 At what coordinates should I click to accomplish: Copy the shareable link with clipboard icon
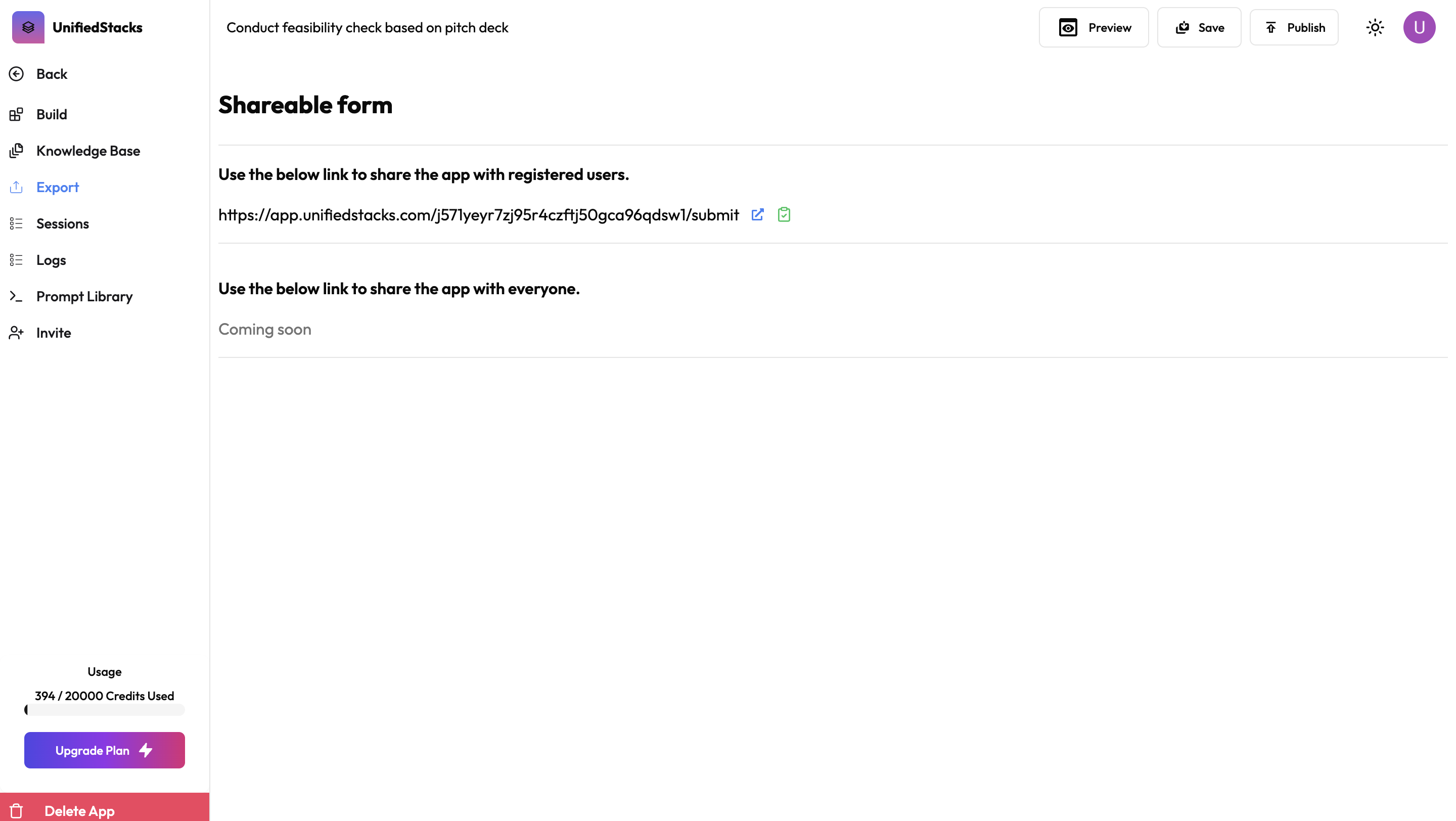(784, 215)
